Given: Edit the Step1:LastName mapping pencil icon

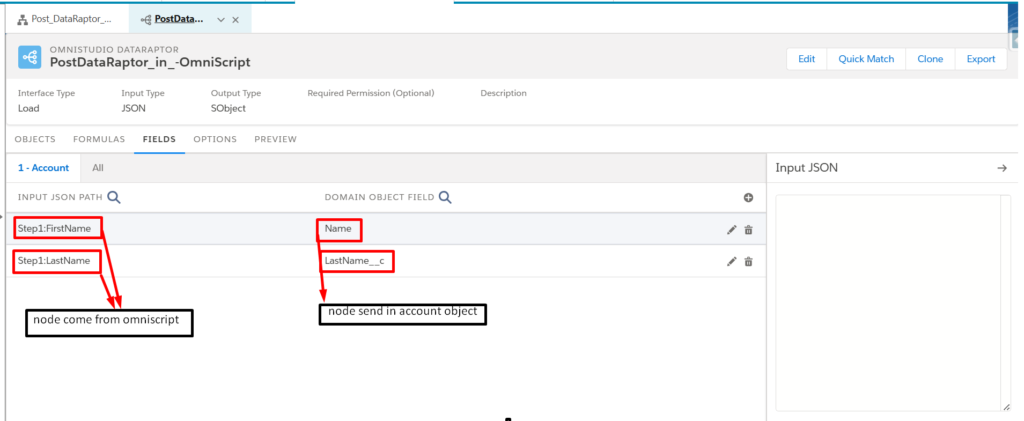Looking at the screenshot, I should point(731,262).
